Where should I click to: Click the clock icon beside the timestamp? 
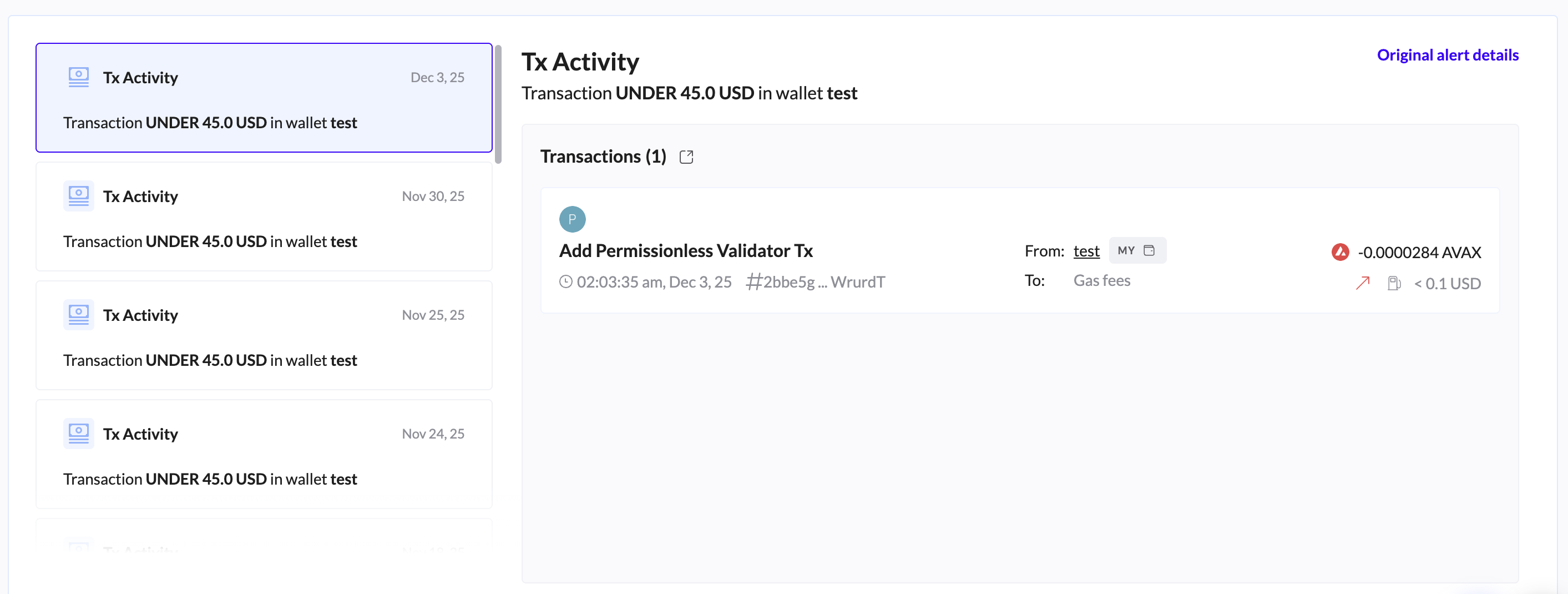click(565, 282)
